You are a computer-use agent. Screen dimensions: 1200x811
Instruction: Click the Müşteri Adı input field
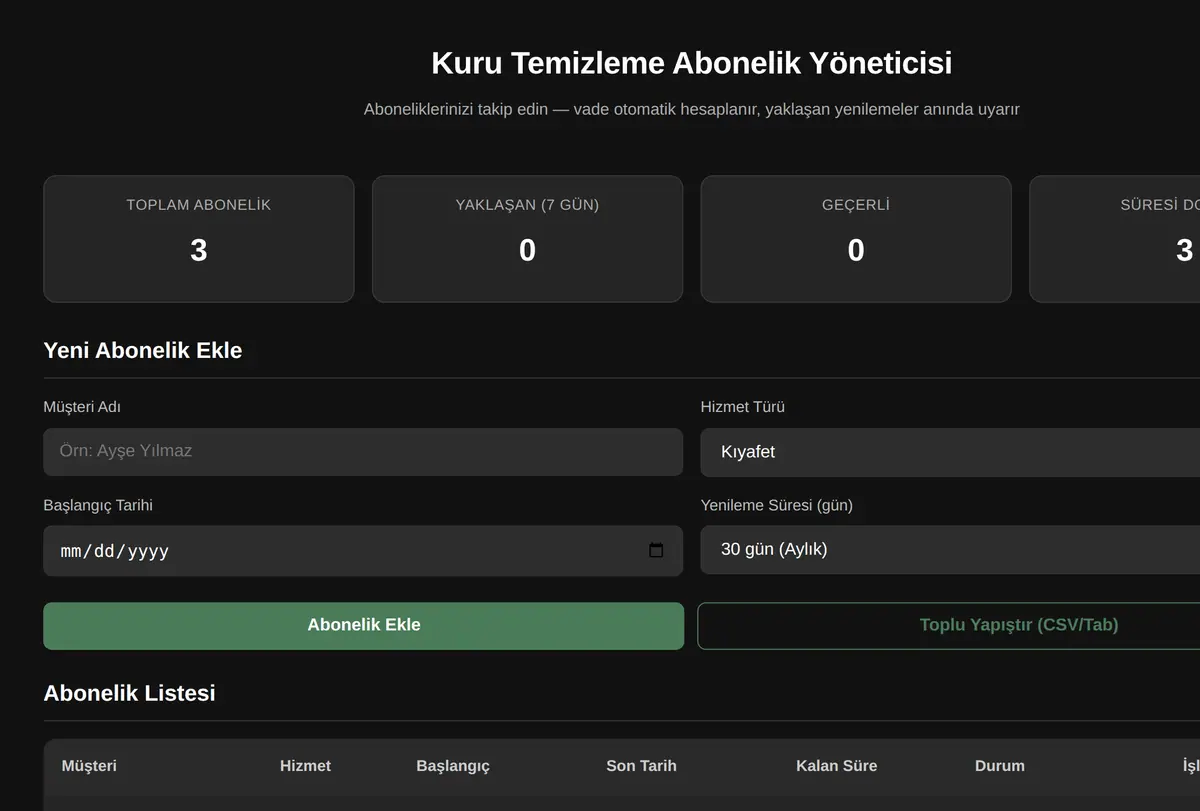tap(363, 451)
